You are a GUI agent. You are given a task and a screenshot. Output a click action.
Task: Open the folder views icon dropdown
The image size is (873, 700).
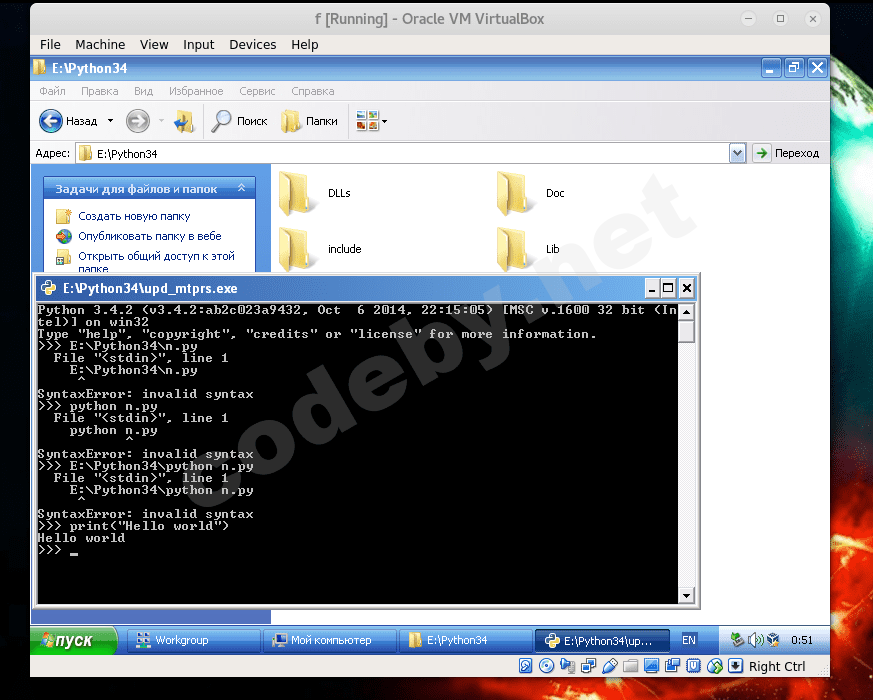pos(371,121)
